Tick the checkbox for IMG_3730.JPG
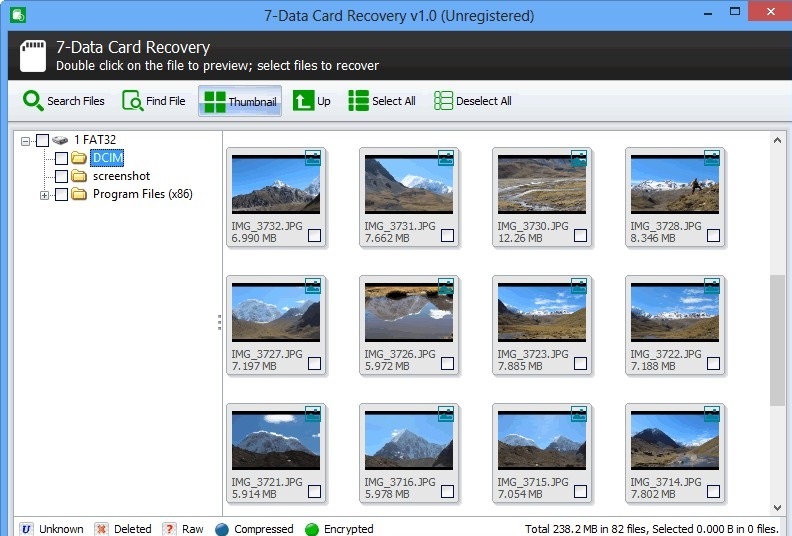 tap(580, 235)
